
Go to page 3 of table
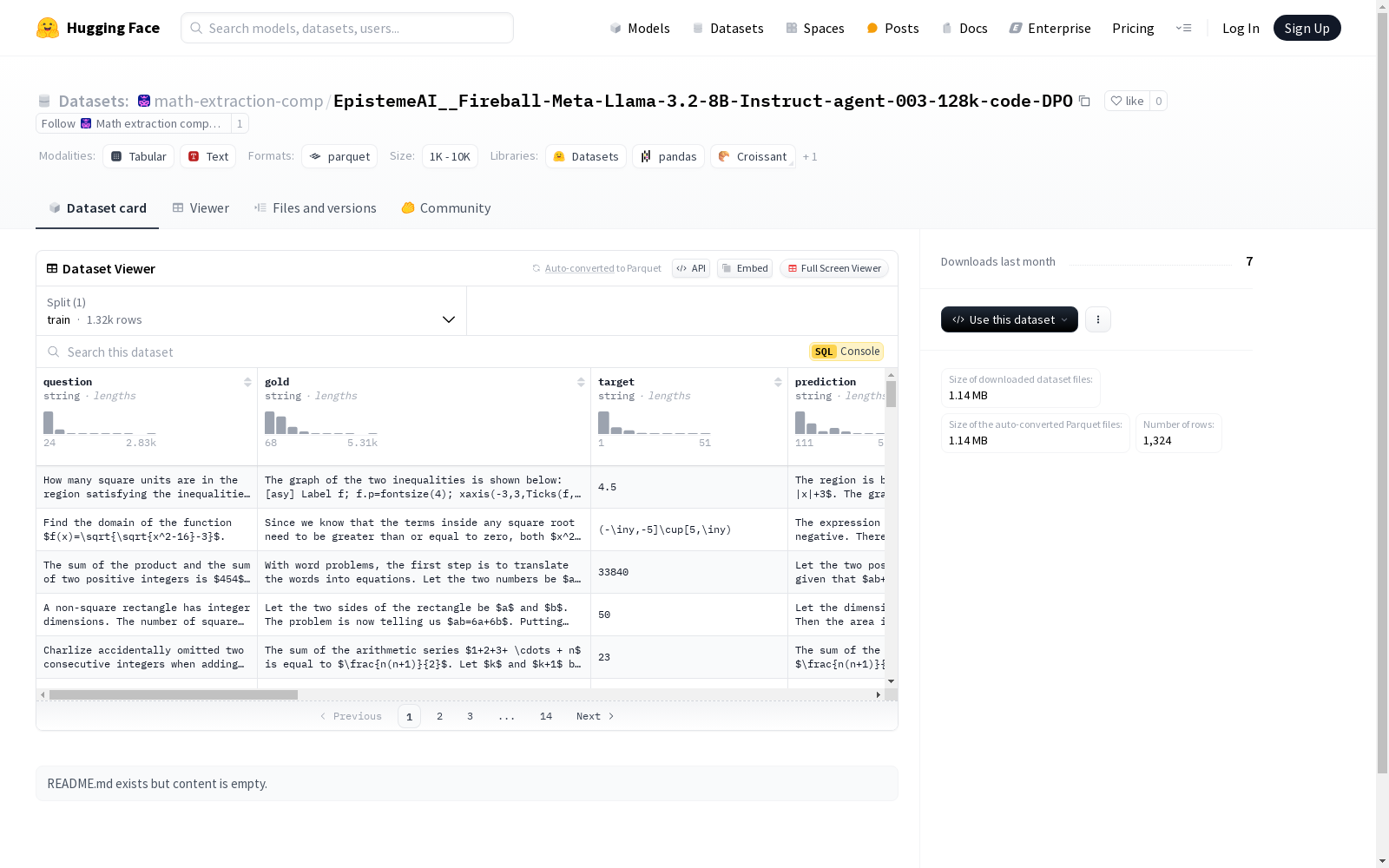tap(471, 716)
